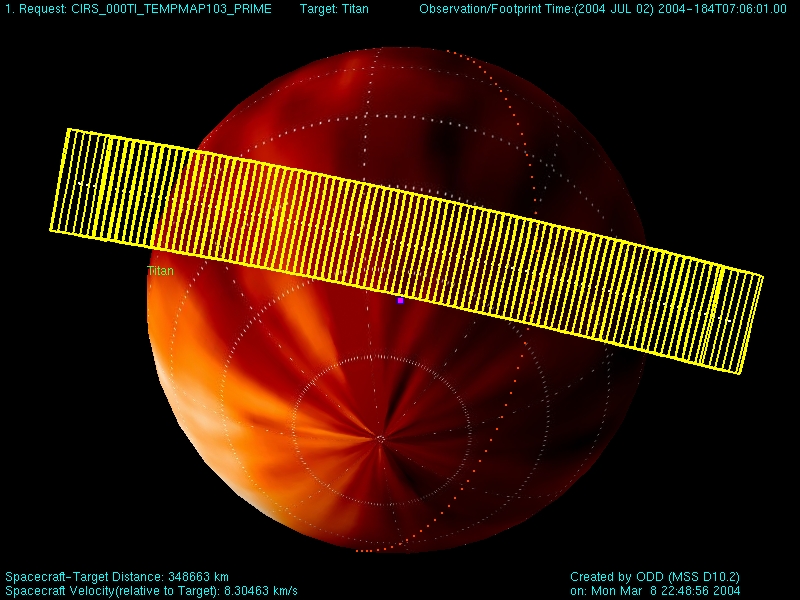Click the Spacecraft-Target Distance 348663 km text
This screenshot has height=600, width=800.
[x=117, y=577]
